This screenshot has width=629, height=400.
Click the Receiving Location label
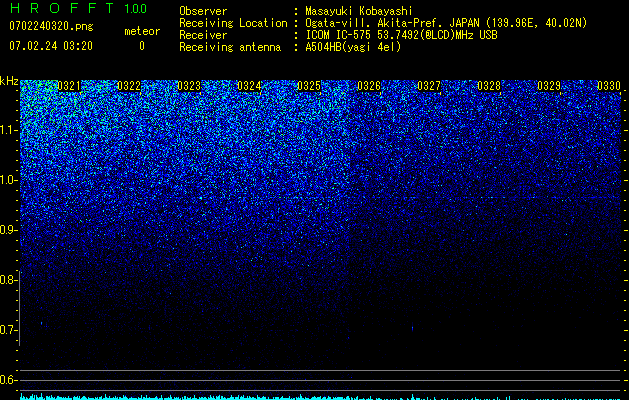(x=233, y=23)
